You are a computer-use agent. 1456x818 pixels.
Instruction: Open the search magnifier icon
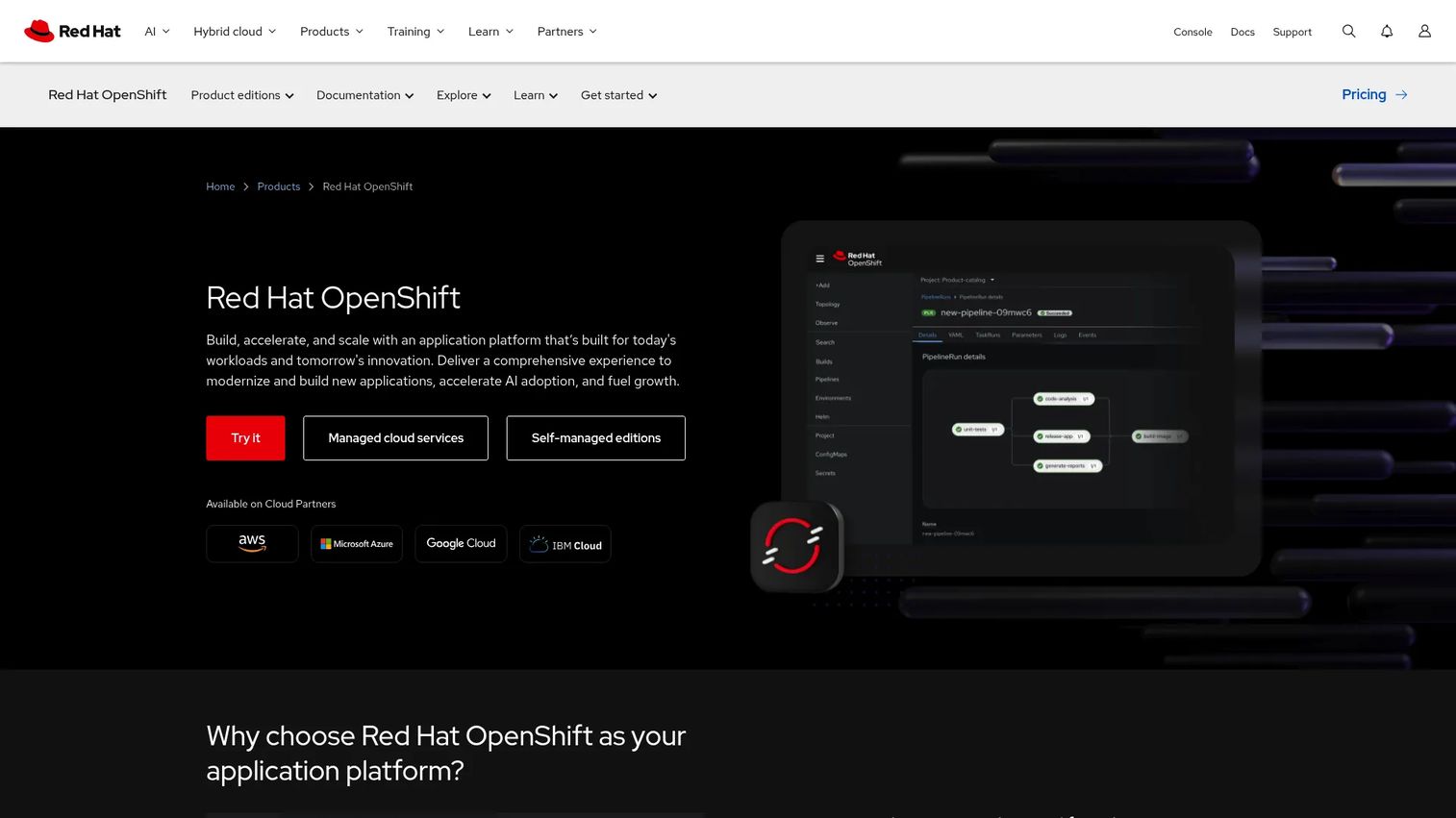coord(1348,31)
